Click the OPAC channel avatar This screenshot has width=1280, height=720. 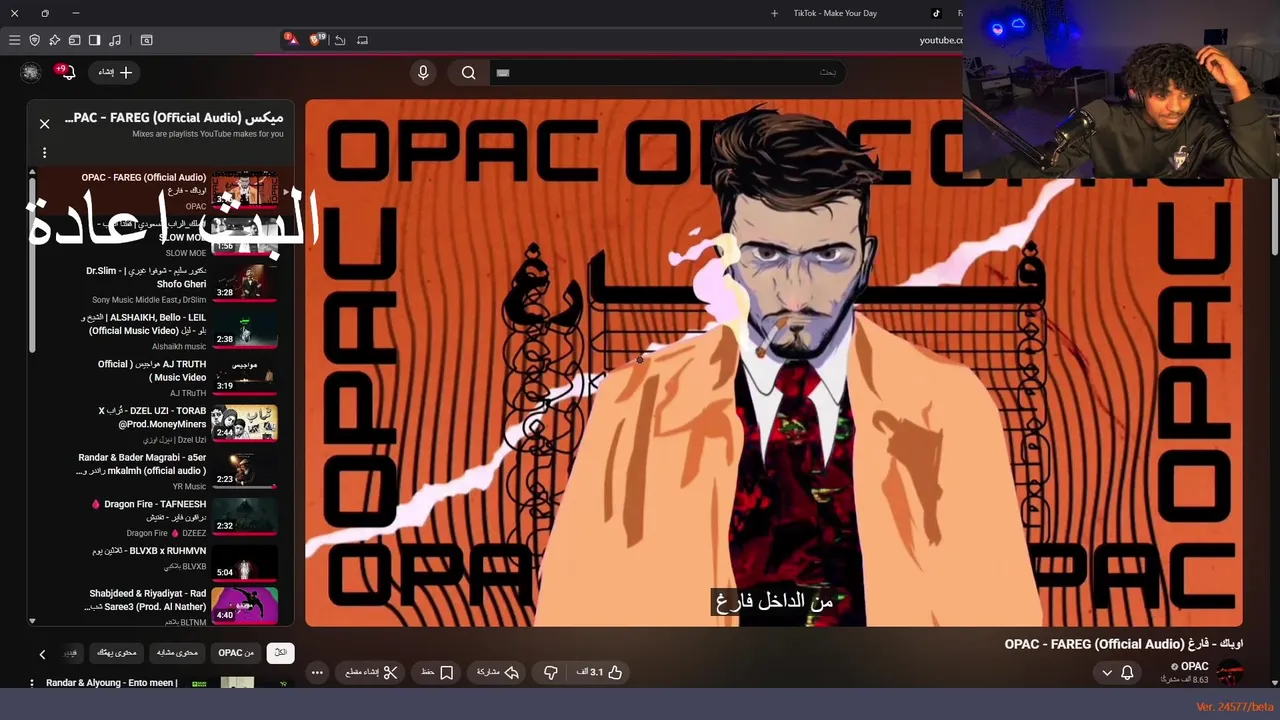[x=1229, y=672]
